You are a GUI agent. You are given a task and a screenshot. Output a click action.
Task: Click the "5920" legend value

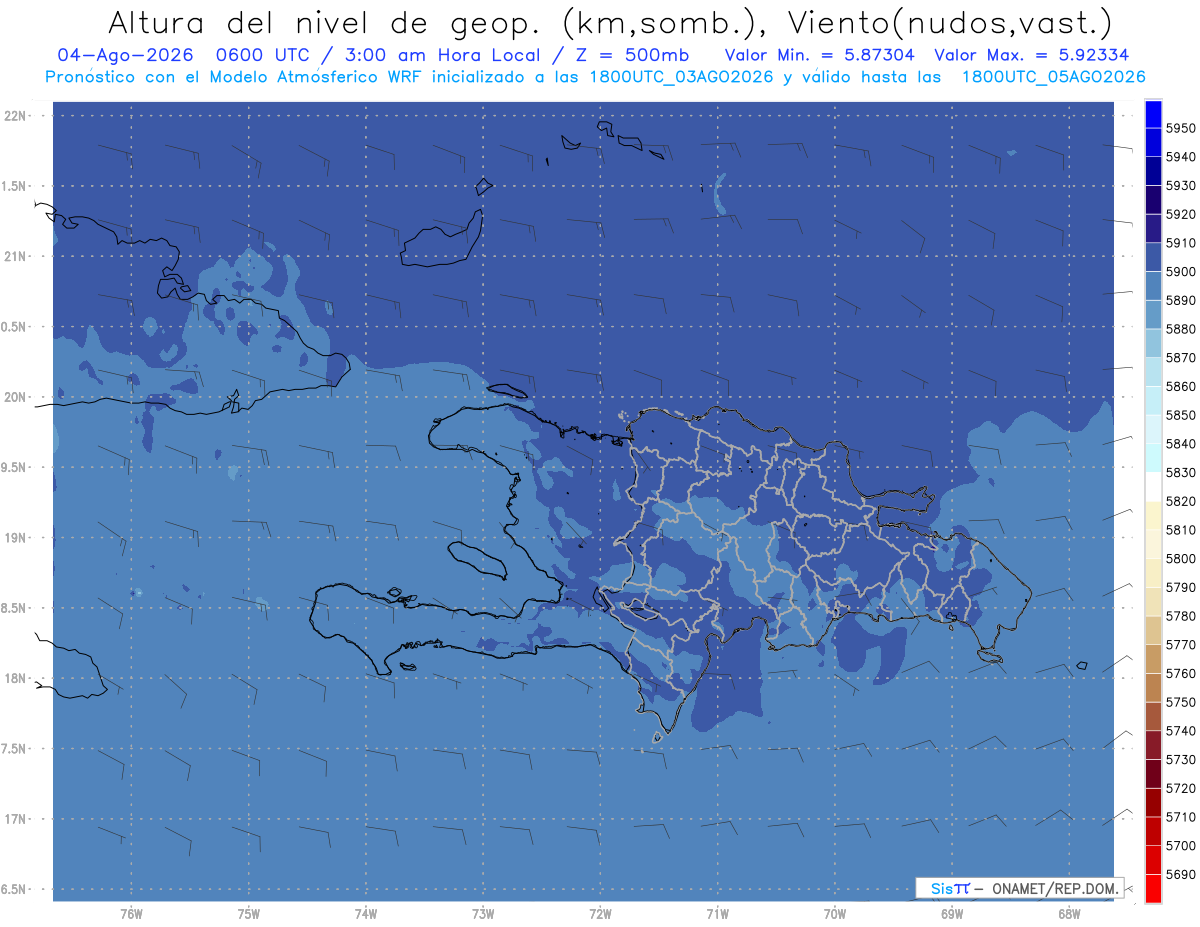coord(1180,214)
